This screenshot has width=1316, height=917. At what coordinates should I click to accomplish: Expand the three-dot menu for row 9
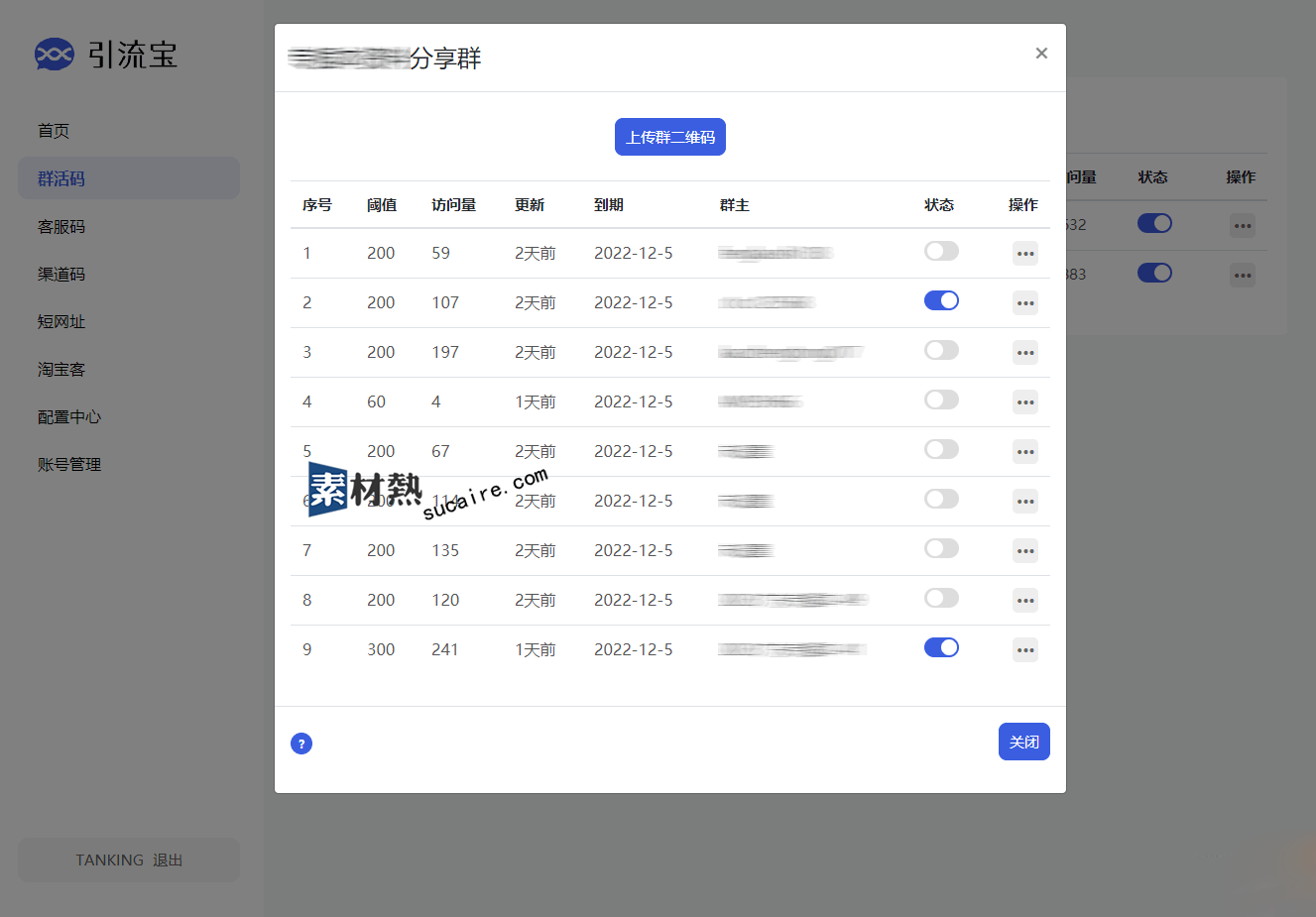click(1024, 650)
